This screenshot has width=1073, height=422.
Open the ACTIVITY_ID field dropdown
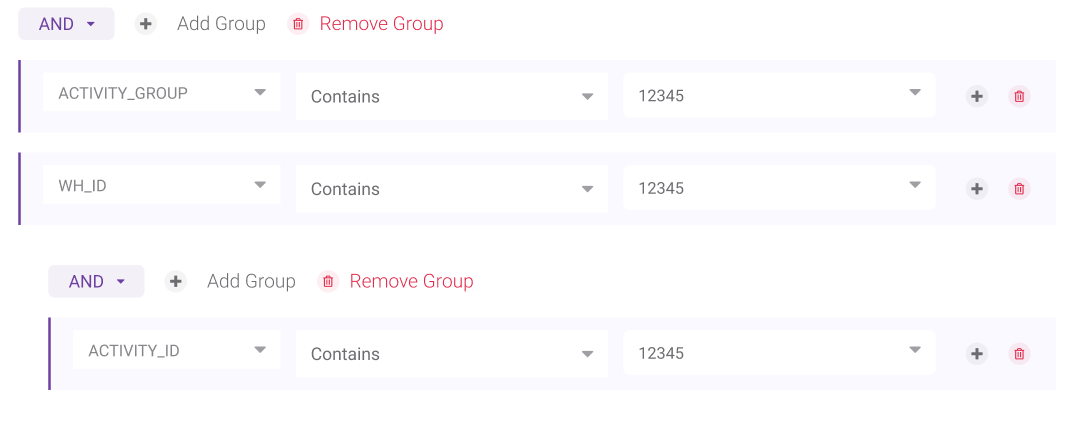click(176, 351)
